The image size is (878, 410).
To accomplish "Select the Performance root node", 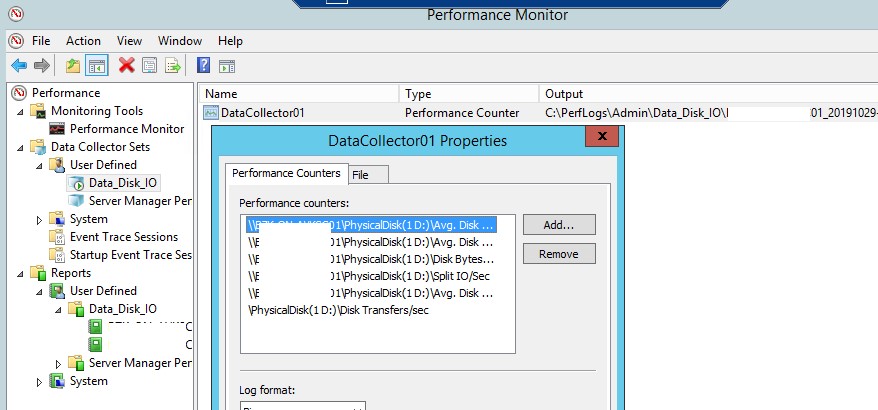I will (66, 93).
